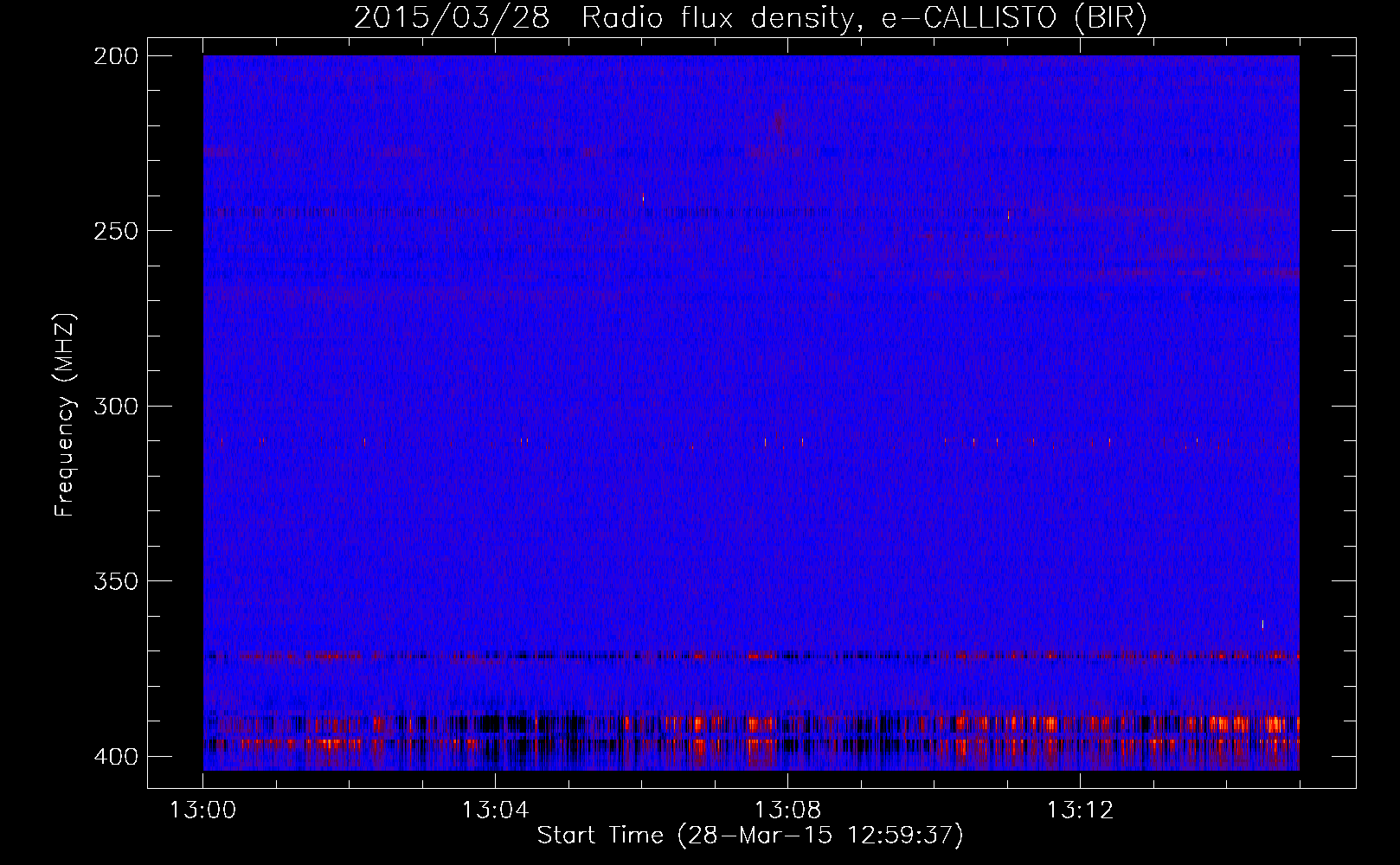Click the 13:12 time tick label
Screen dimensions: 1400x865
coord(1080,811)
